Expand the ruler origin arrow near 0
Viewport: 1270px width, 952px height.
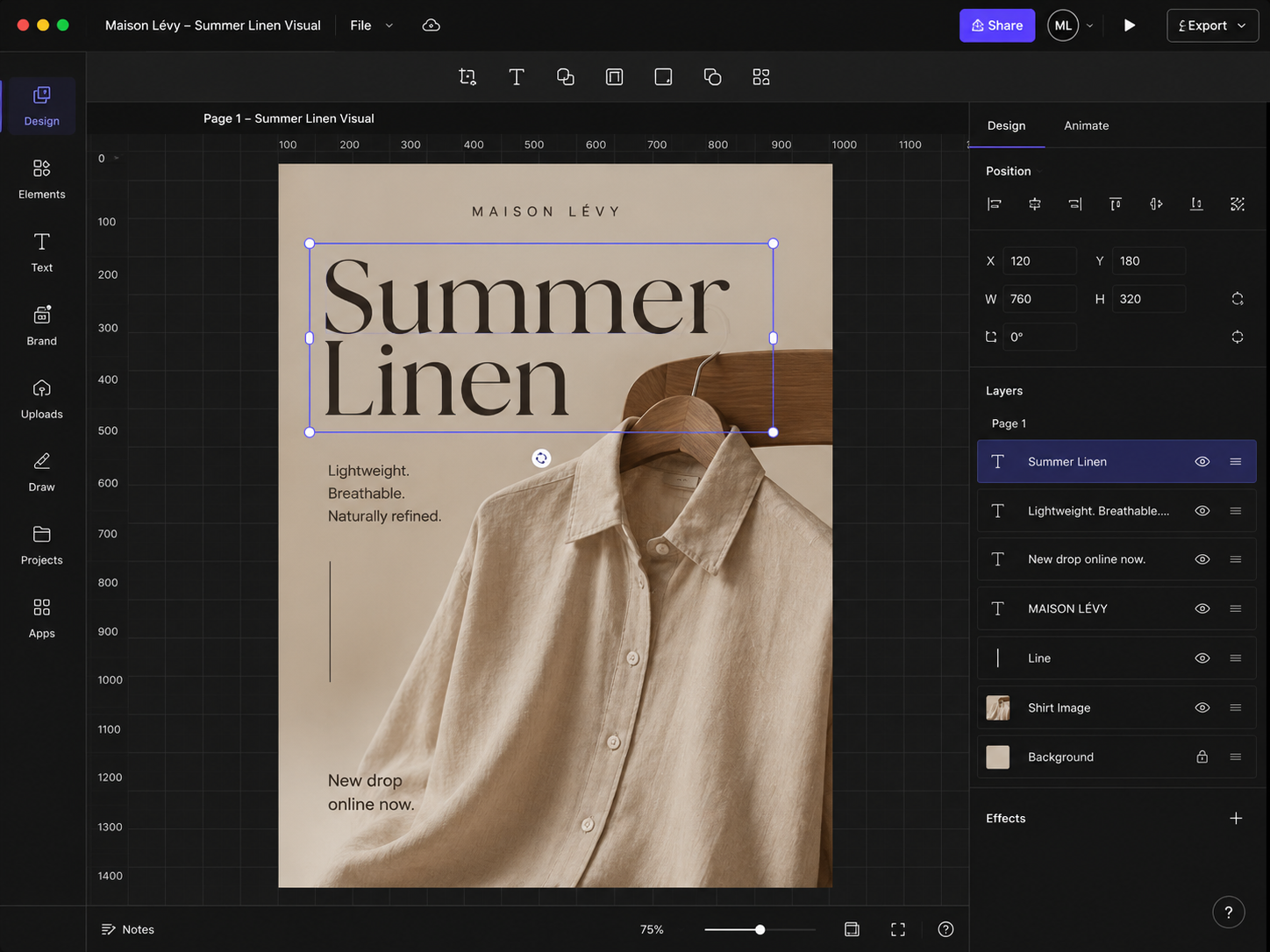[116, 158]
